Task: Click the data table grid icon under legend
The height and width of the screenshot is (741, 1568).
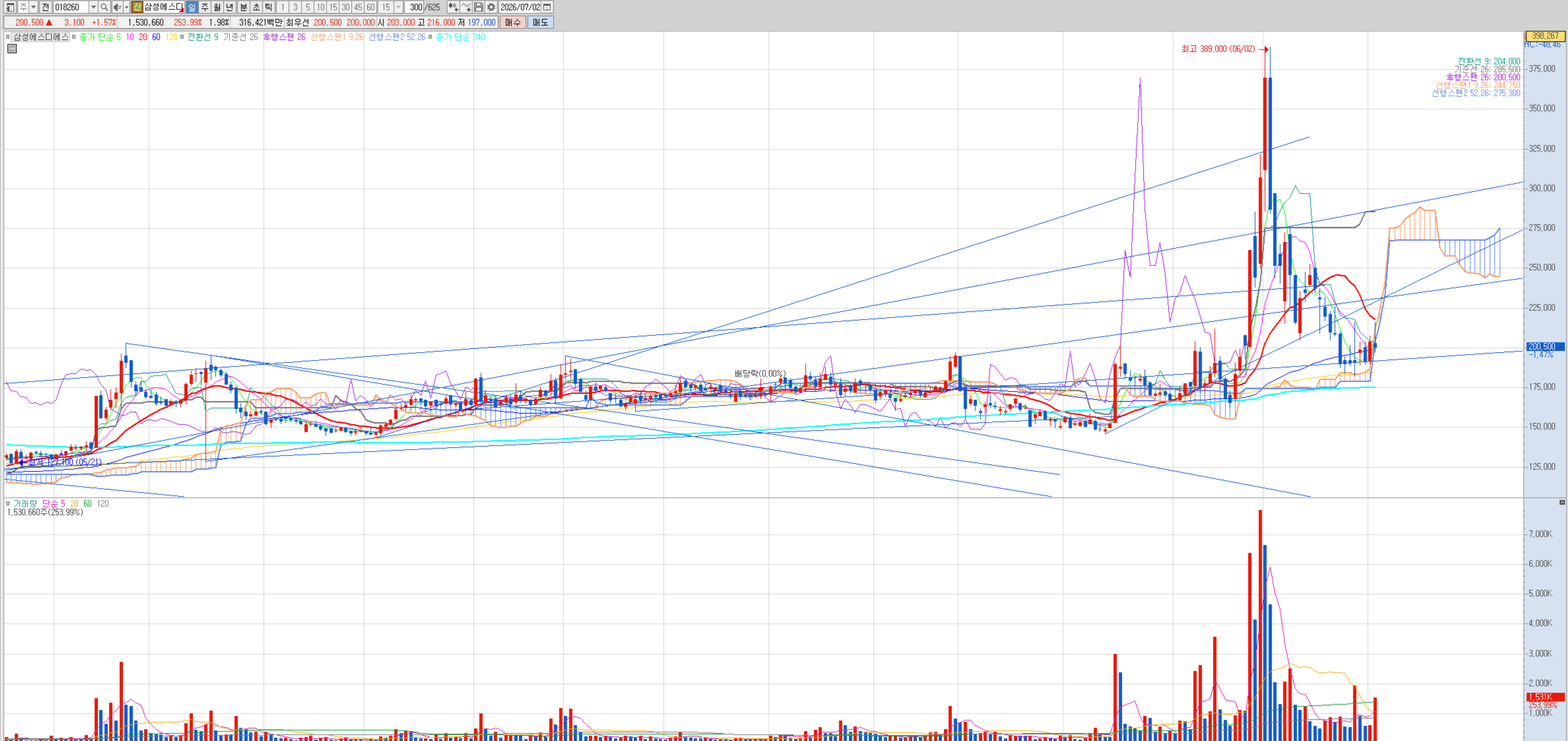Action: [x=12, y=49]
